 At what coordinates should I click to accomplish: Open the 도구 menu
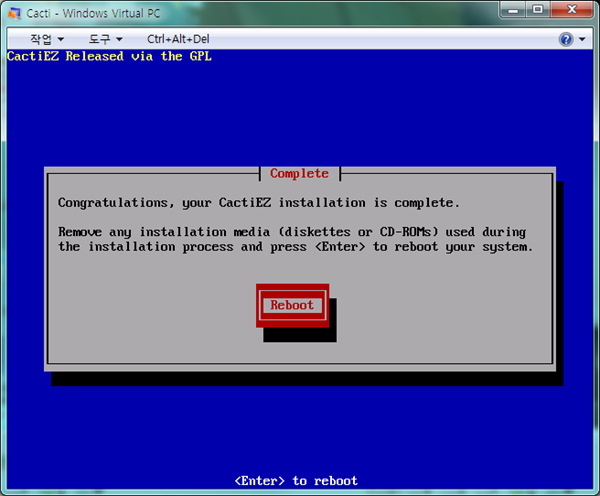click(105, 39)
